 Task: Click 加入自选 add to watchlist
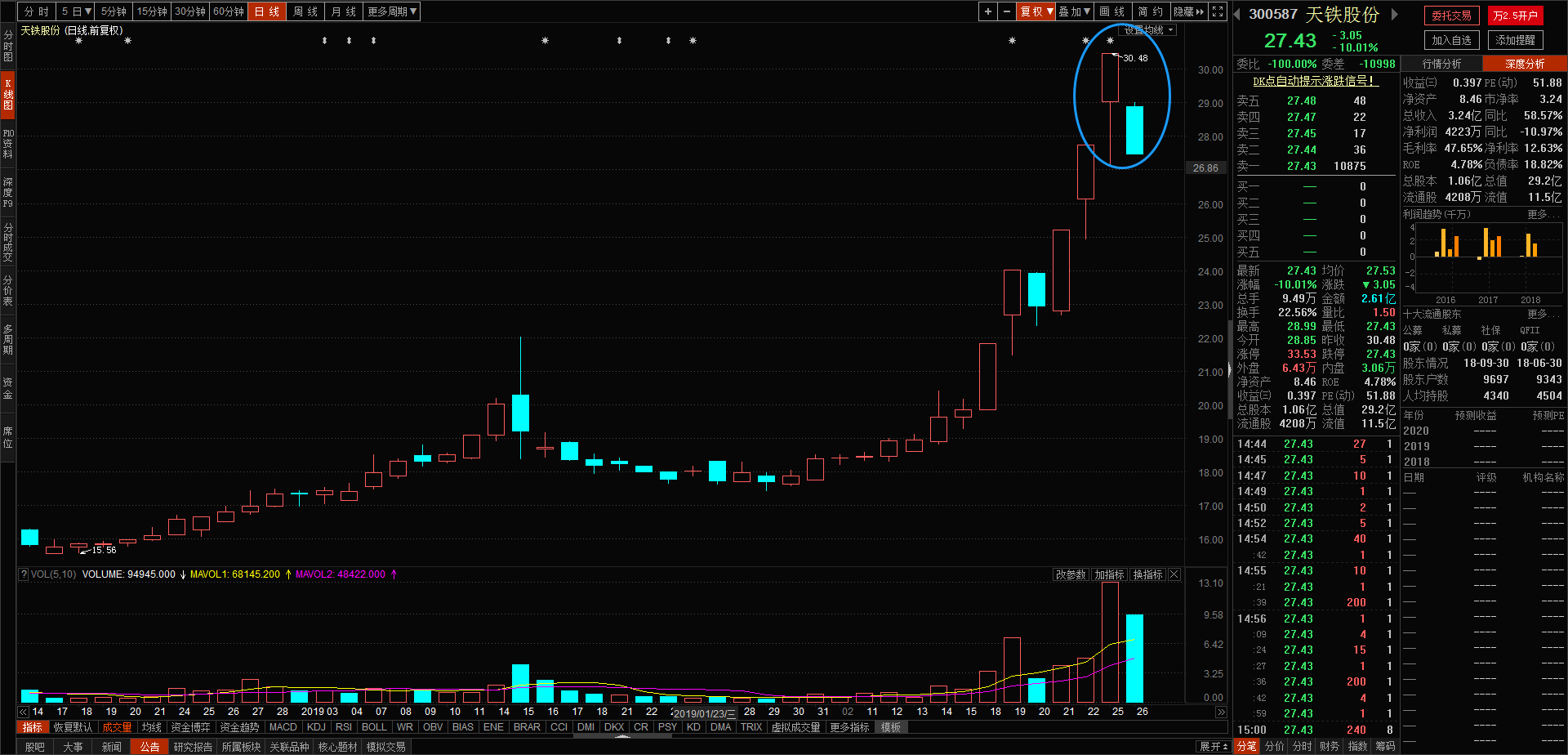point(1451,40)
